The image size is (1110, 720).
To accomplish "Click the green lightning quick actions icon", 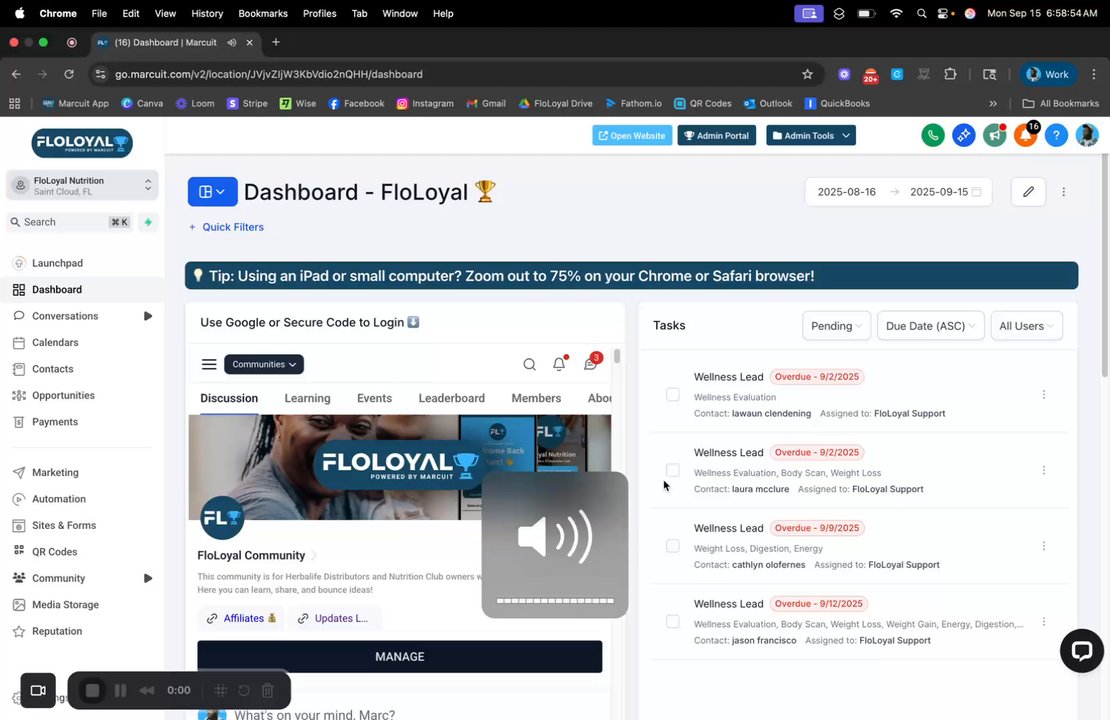I will [148, 222].
